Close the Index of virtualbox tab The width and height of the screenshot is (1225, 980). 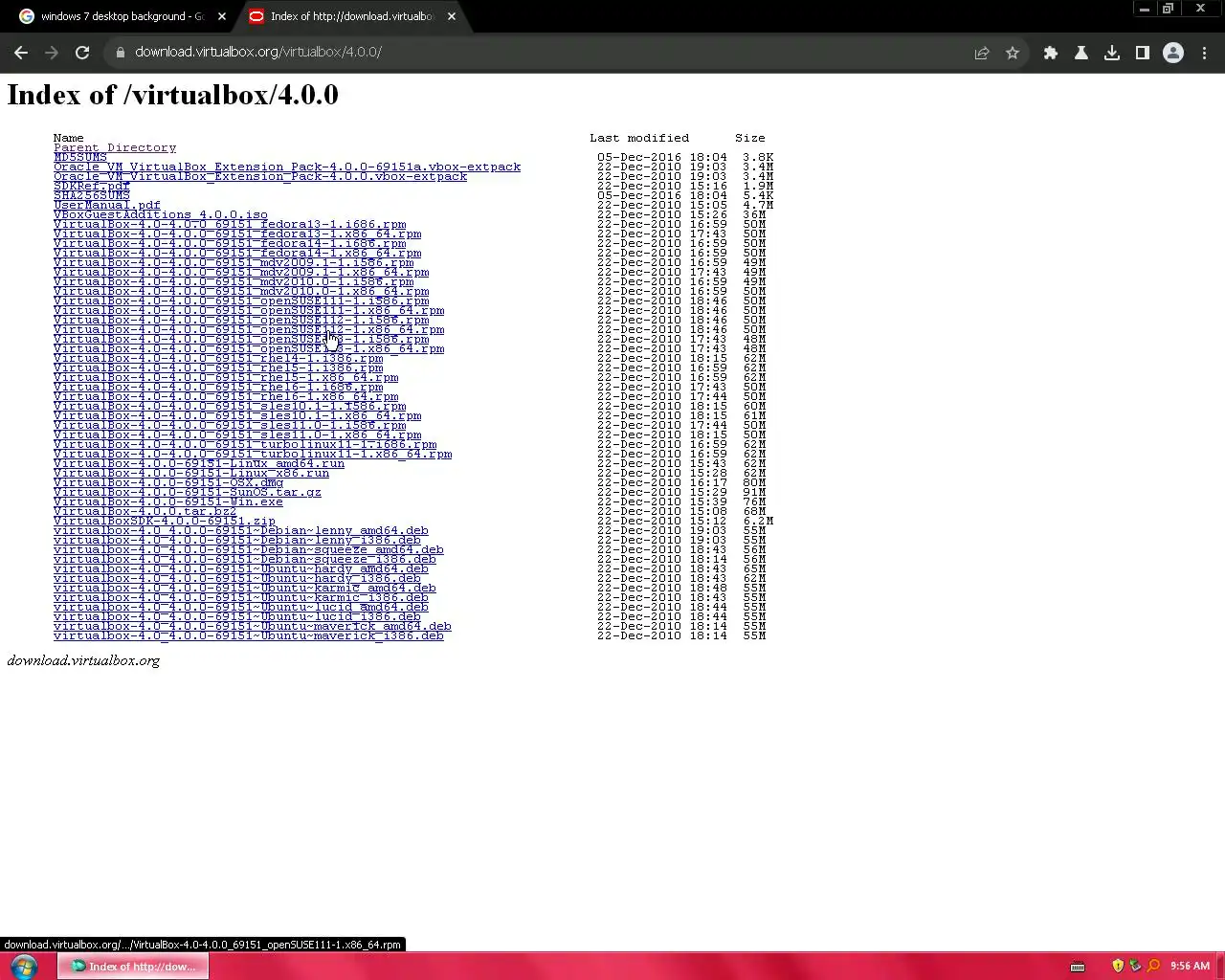(x=452, y=16)
